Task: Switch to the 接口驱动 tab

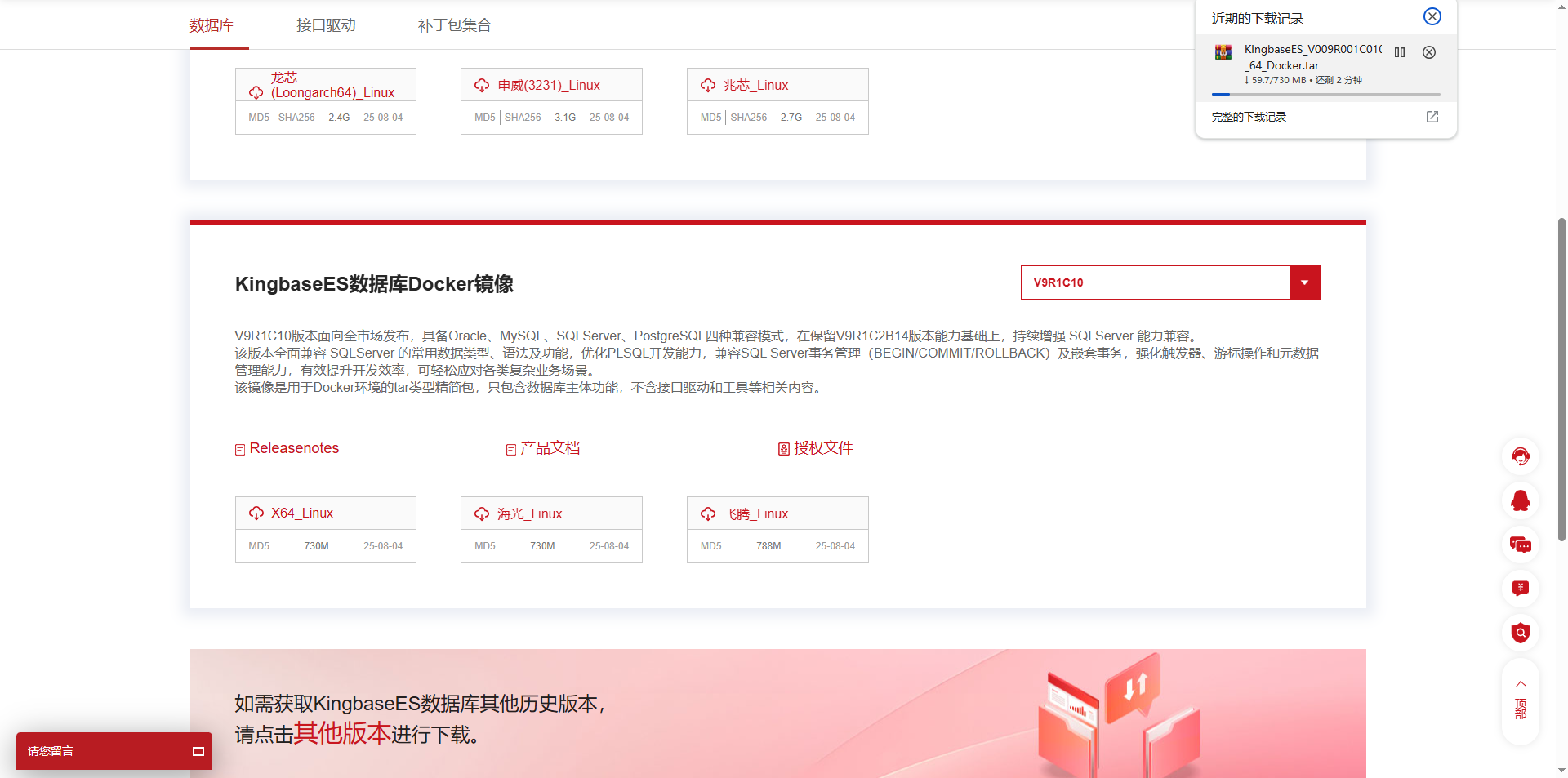Action: tap(326, 25)
